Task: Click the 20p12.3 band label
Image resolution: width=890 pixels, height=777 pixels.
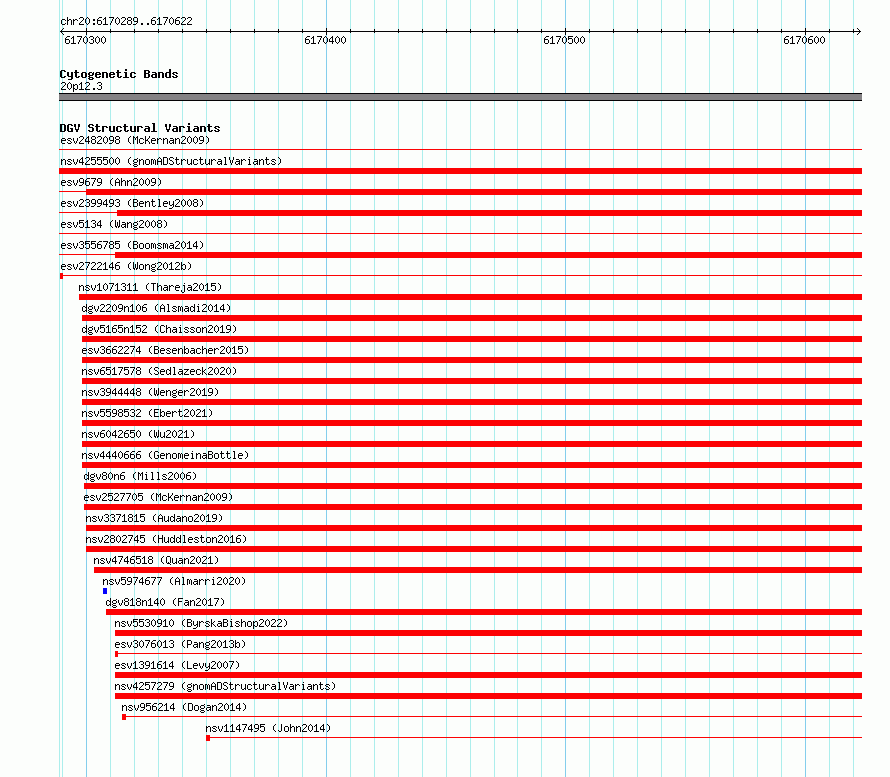Action: point(81,86)
